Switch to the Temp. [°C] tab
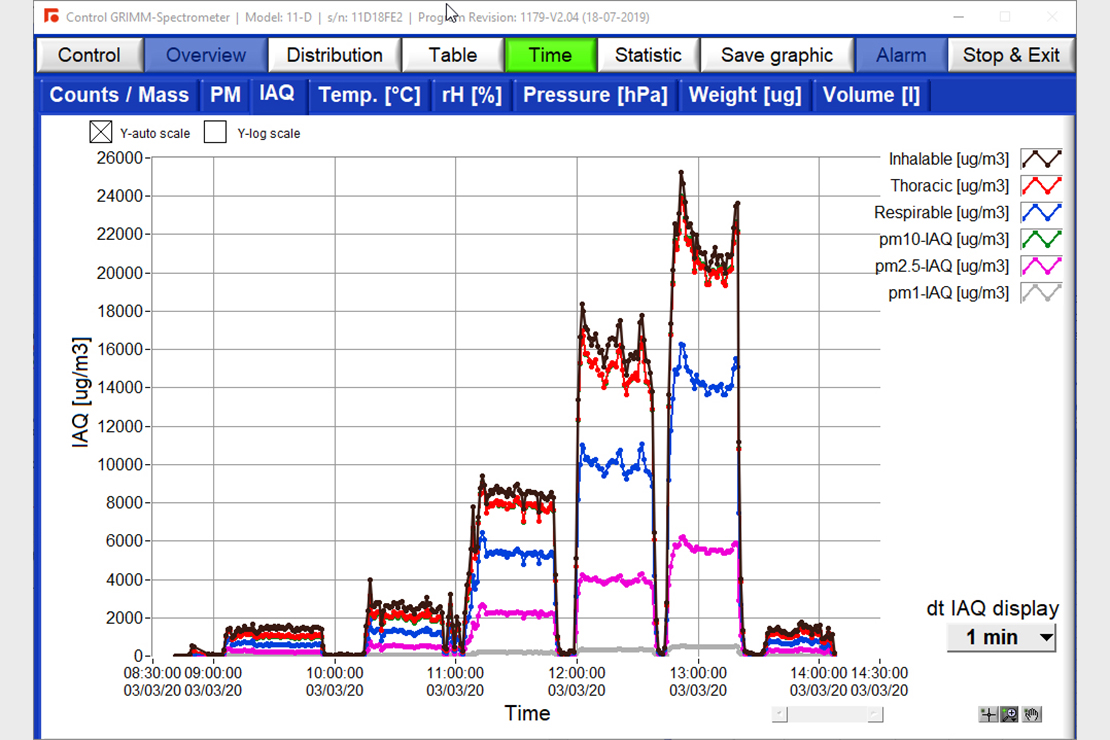 click(369, 95)
